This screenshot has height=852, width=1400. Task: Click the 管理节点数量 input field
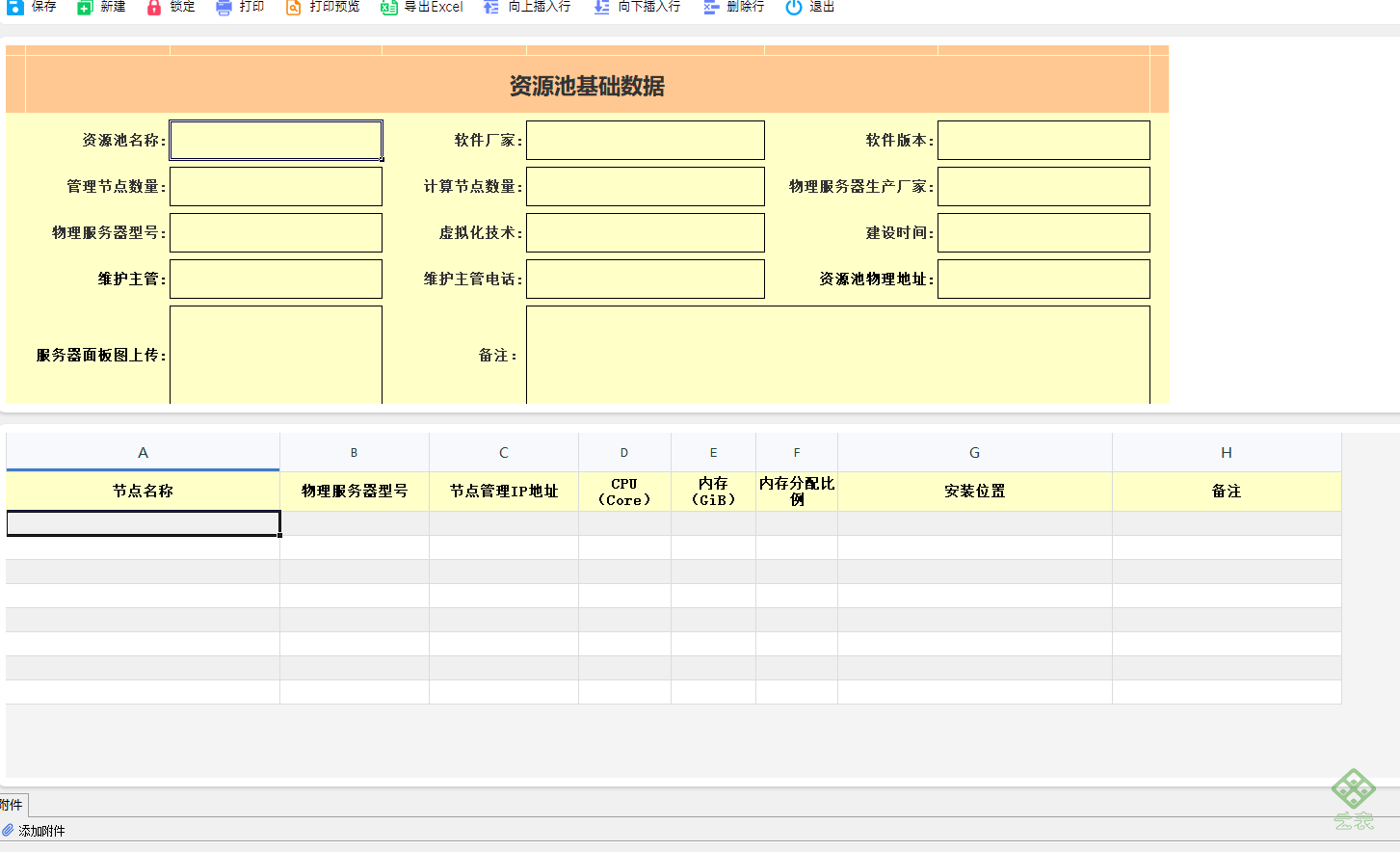coord(277,186)
